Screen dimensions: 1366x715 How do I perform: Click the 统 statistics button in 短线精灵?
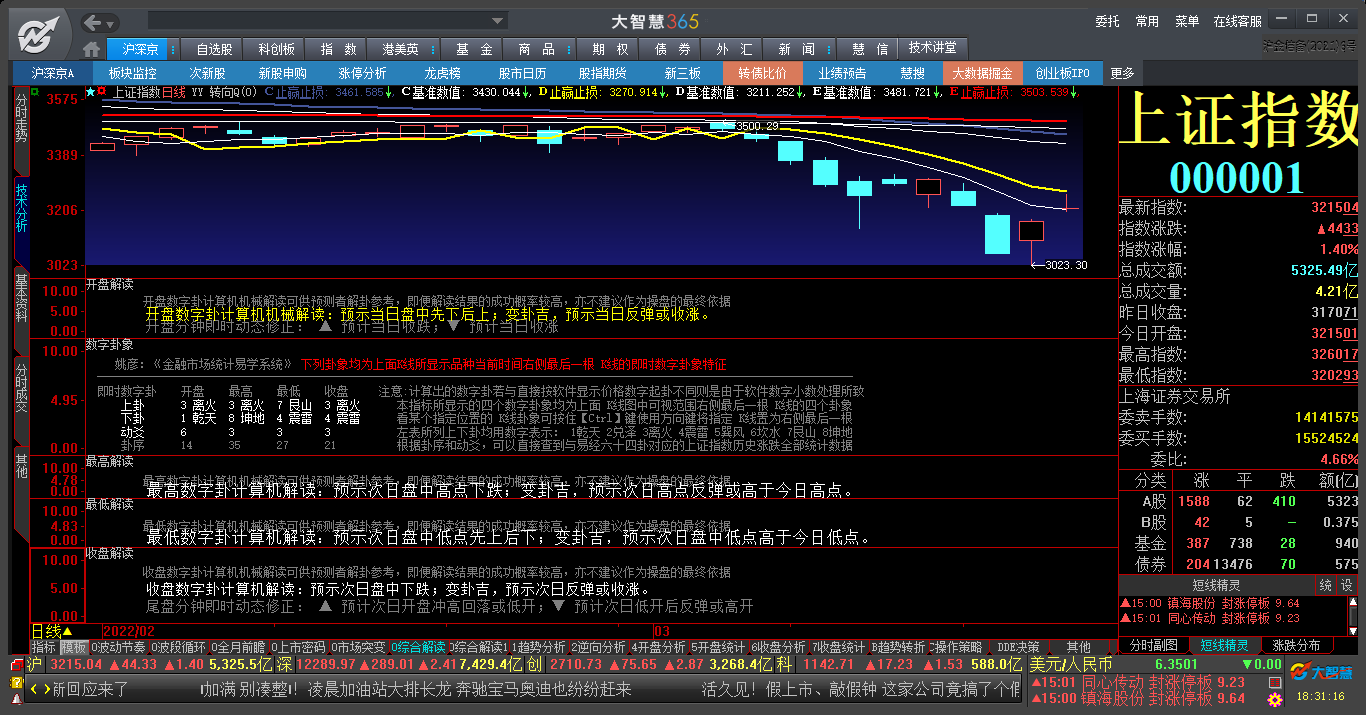(1326, 585)
